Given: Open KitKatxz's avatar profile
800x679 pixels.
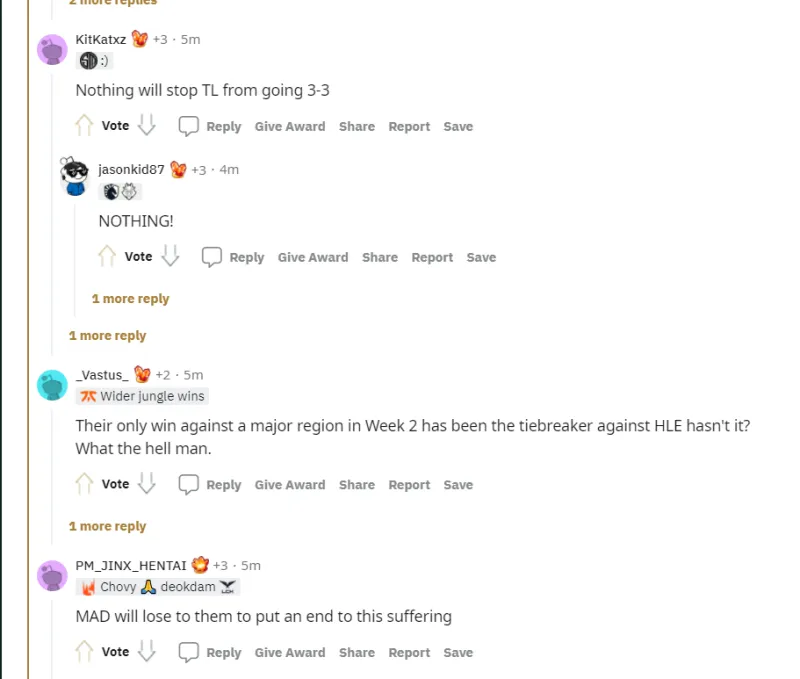Looking at the screenshot, I should pyautogui.click(x=53, y=49).
